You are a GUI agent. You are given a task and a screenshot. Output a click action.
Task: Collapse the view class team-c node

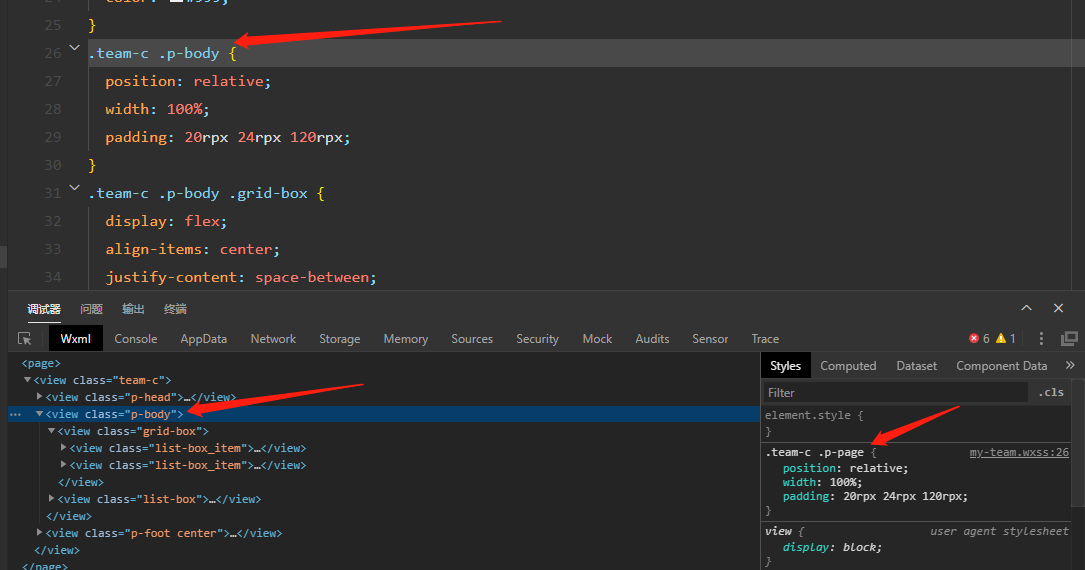(x=28, y=380)
